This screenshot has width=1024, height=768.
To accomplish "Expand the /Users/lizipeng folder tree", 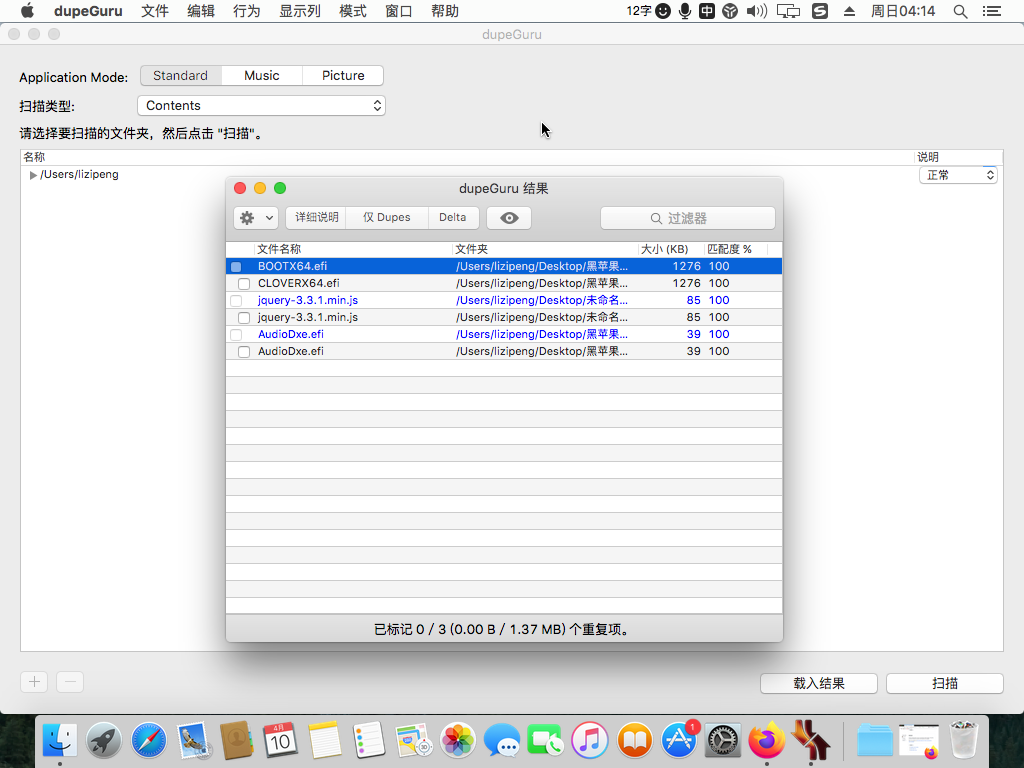I will pos(33,175).
